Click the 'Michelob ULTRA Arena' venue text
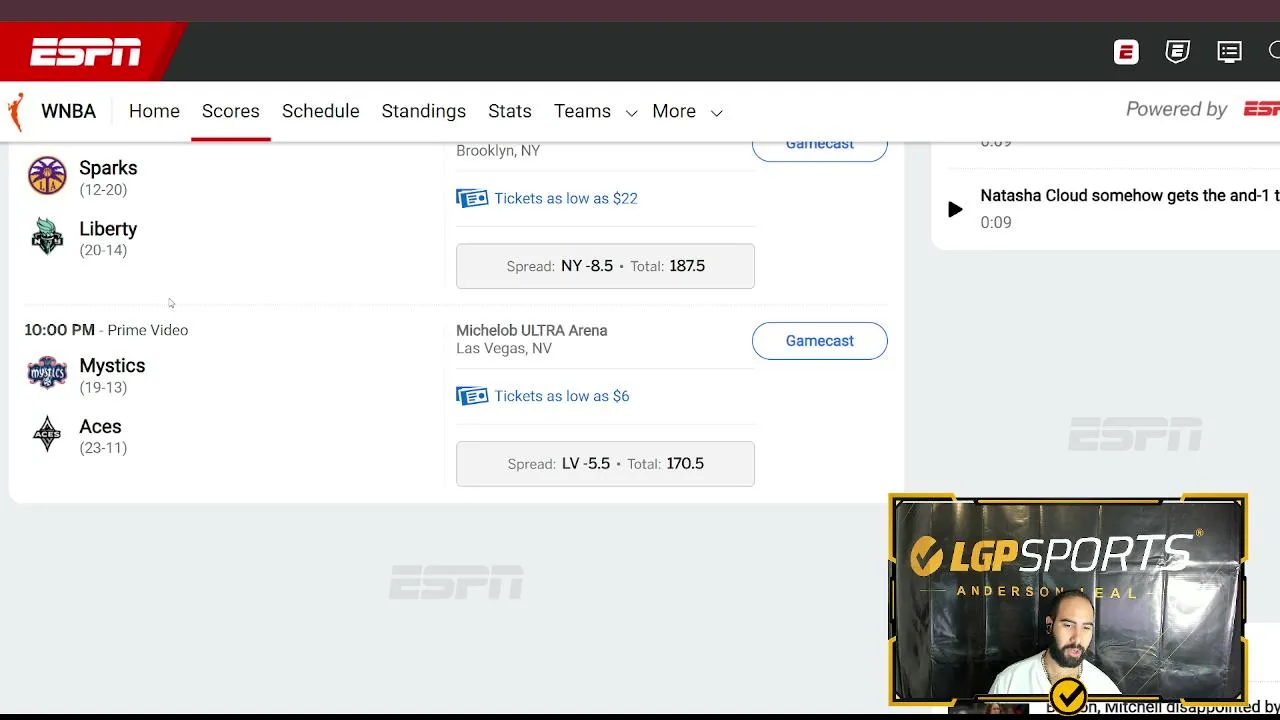 coord(532,331)
